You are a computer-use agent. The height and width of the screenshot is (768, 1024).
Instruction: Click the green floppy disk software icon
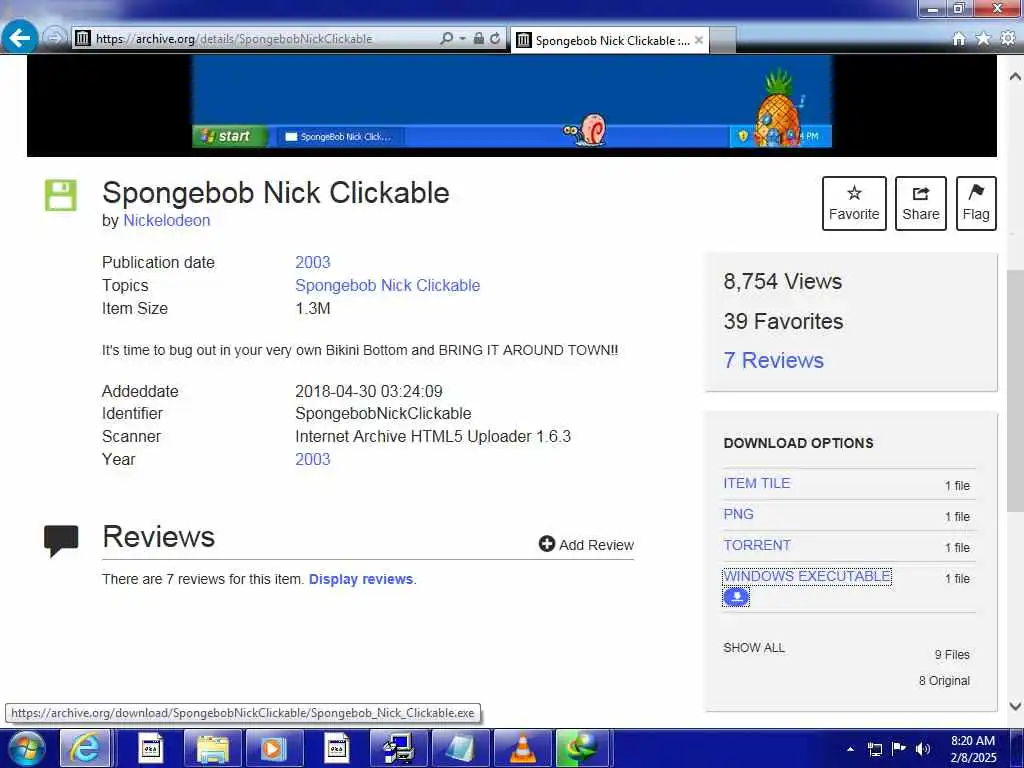pyautogui.click(x=61, y=195)
